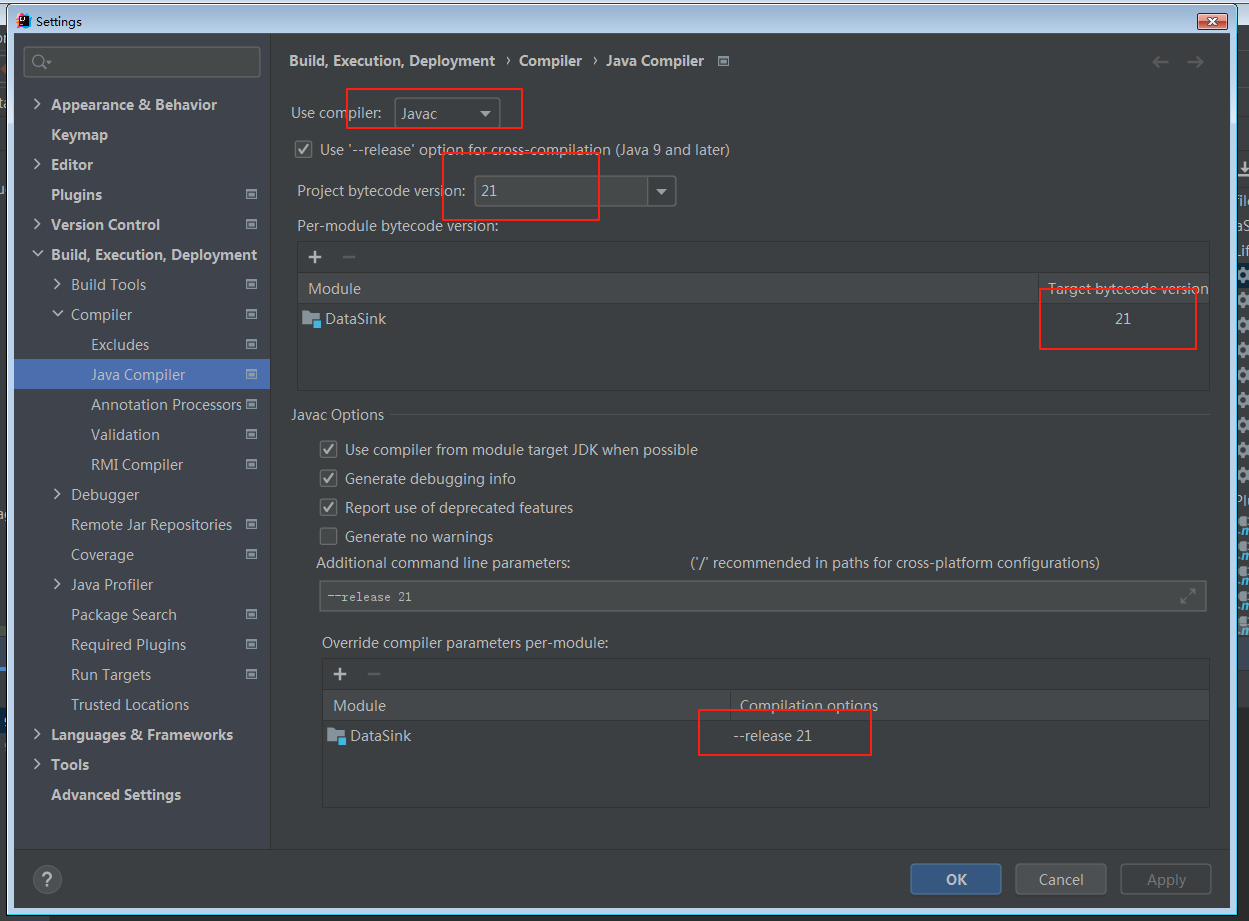Viewport: 1249px width, 921px height.
Task: Collapse the Compiler node
Action: point(58,314)
